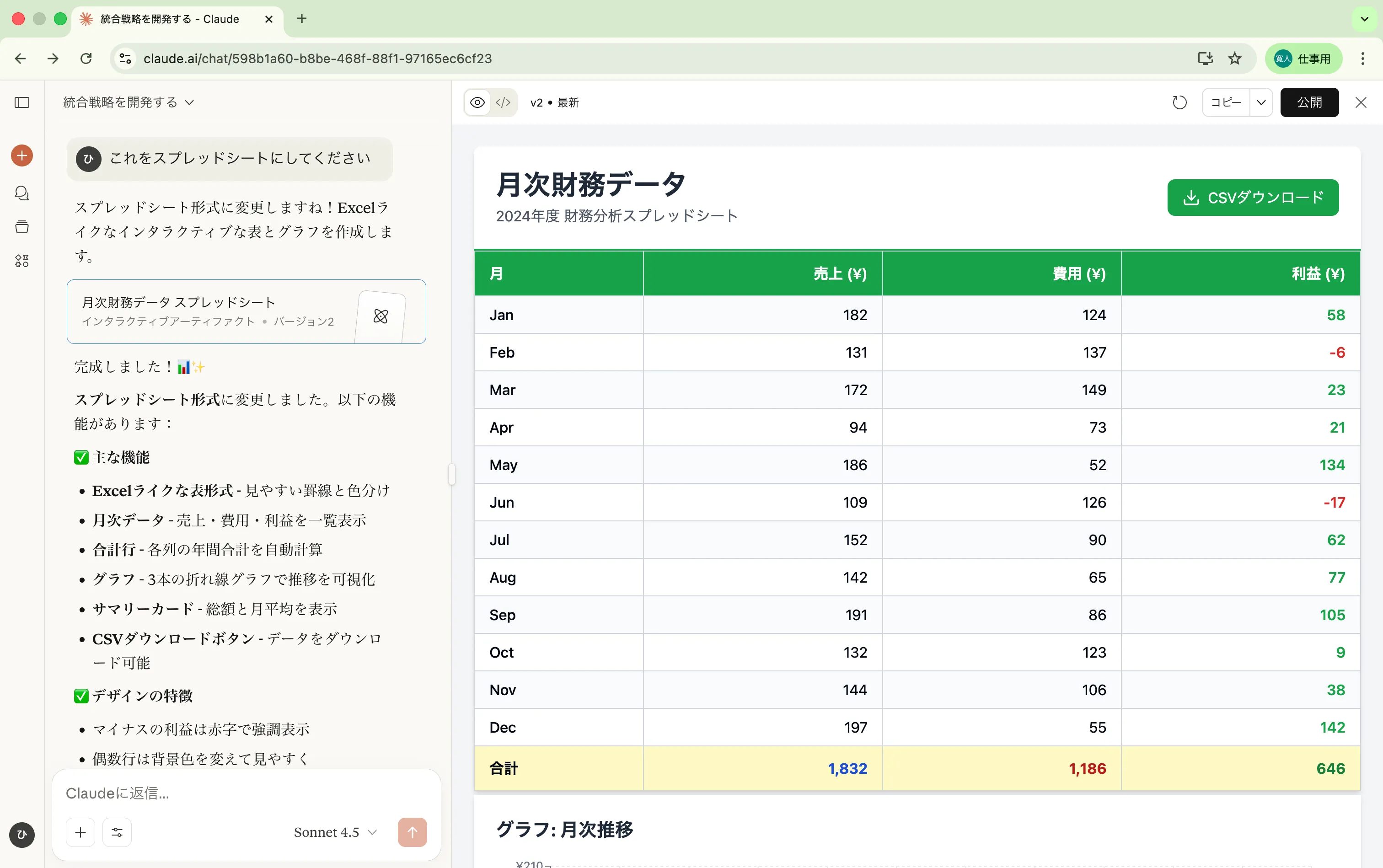
Task: Click the search and tools settings icon
Action: (x=117, y=832)
